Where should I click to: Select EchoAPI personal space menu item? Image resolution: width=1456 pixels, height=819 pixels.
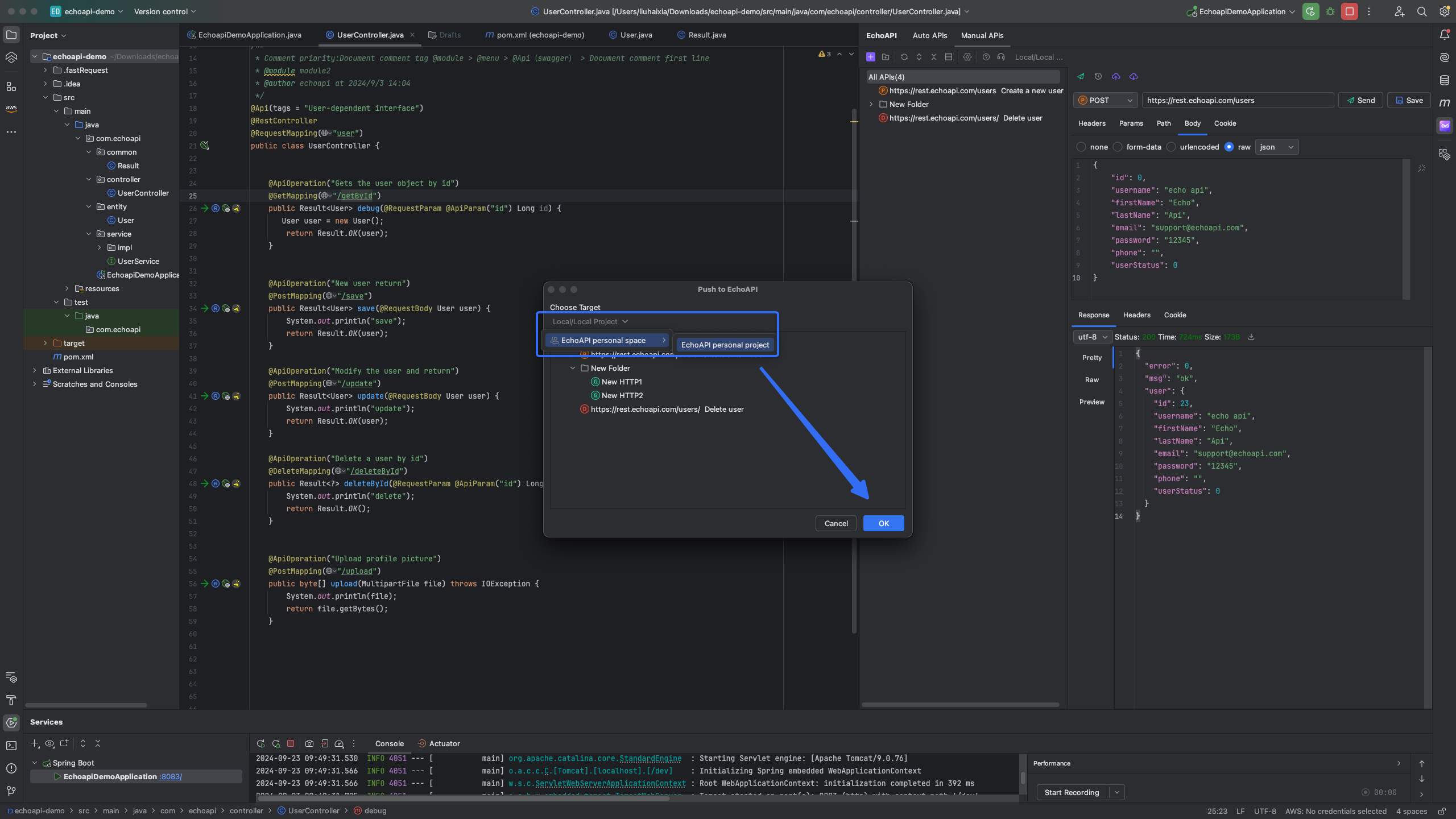tap(606, 340)
